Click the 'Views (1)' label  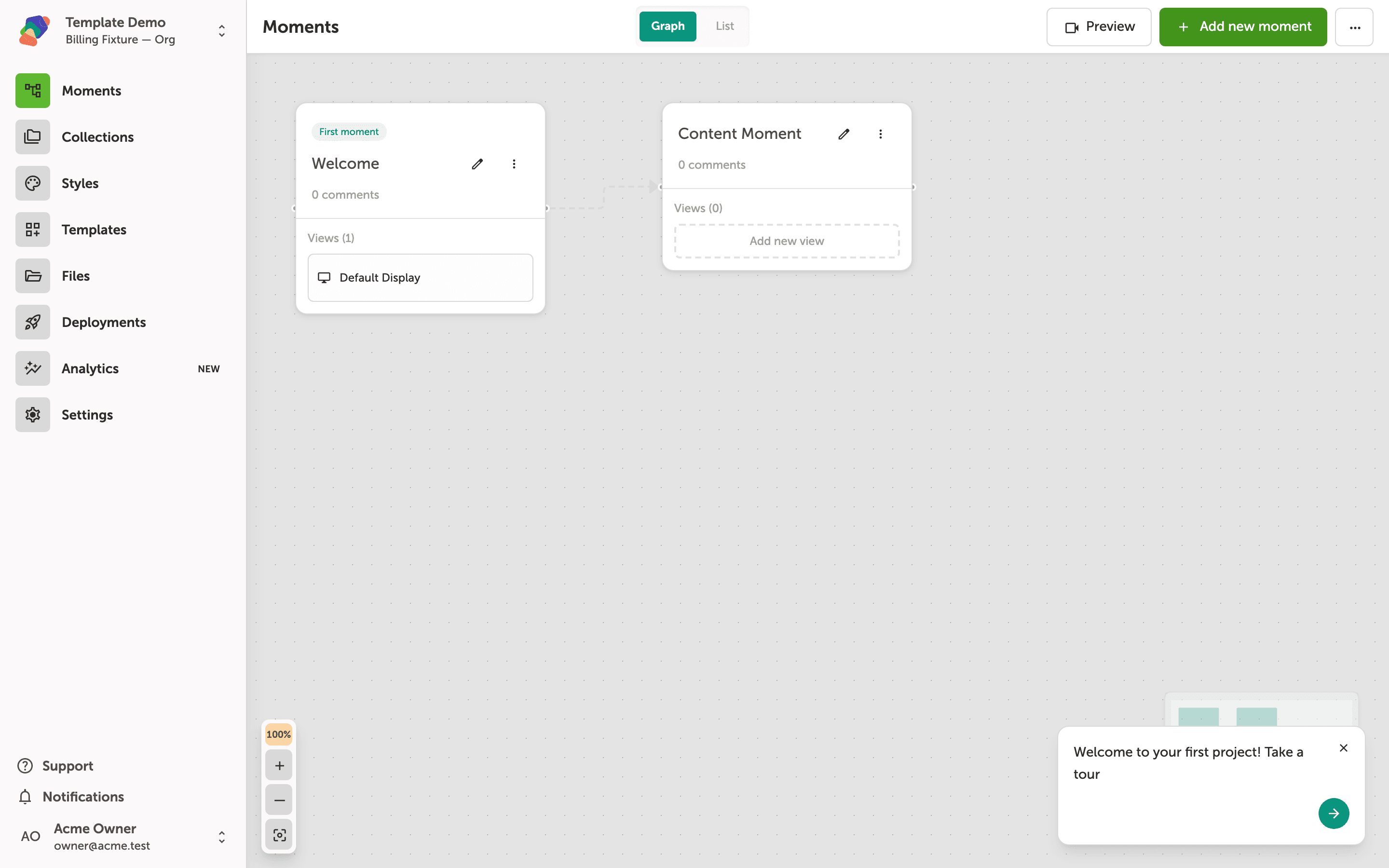331,238
